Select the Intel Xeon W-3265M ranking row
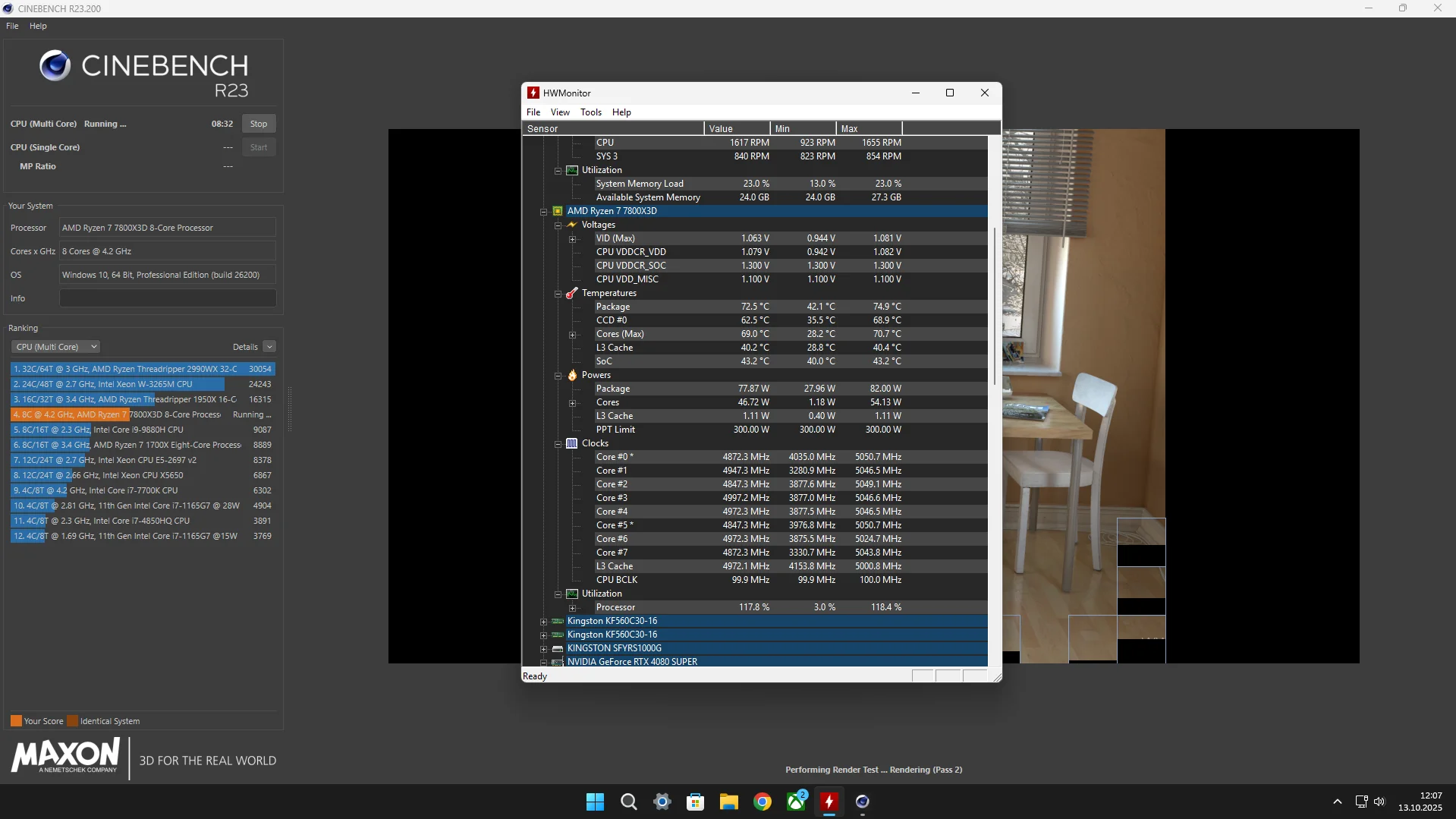Image resolution: width=1456 pixels, height=819 pixels. click(143, 384)
